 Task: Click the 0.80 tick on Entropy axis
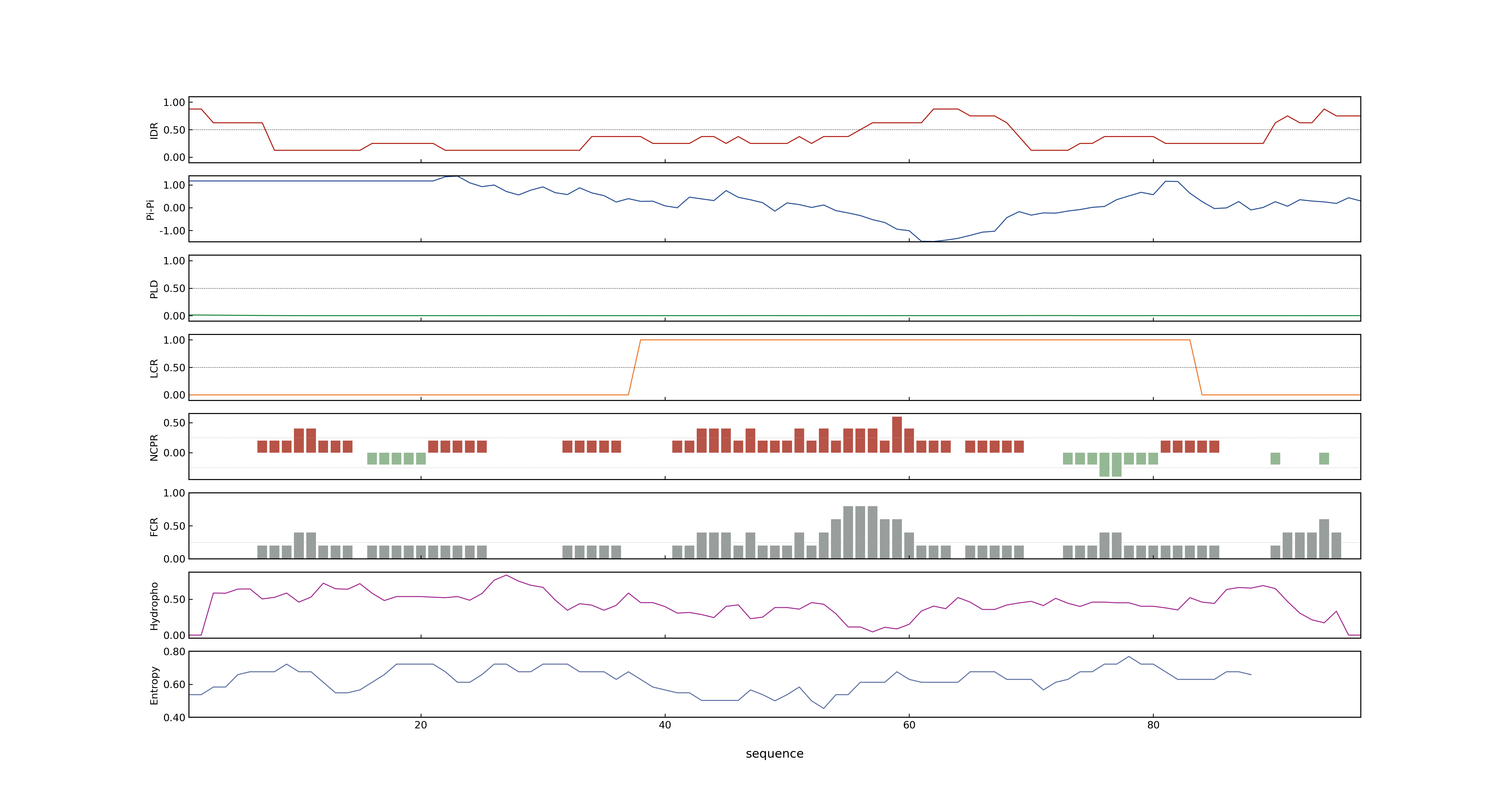(174, 651)
